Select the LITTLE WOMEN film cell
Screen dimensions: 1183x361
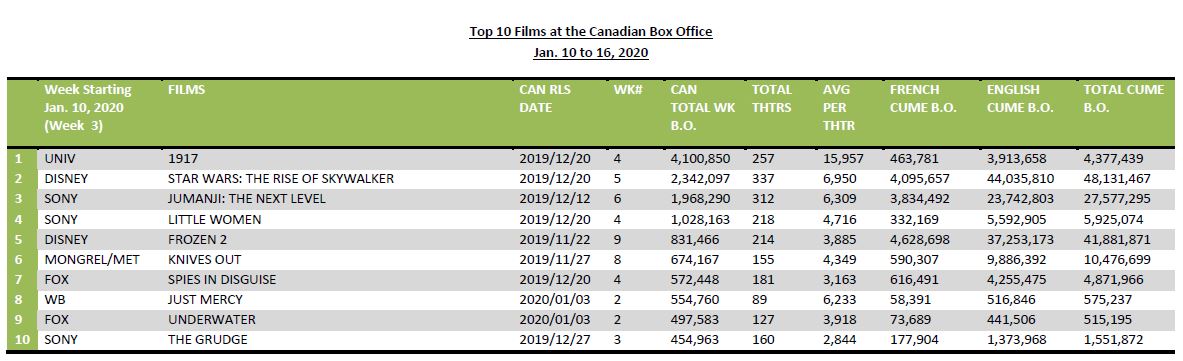coord(214,220)
